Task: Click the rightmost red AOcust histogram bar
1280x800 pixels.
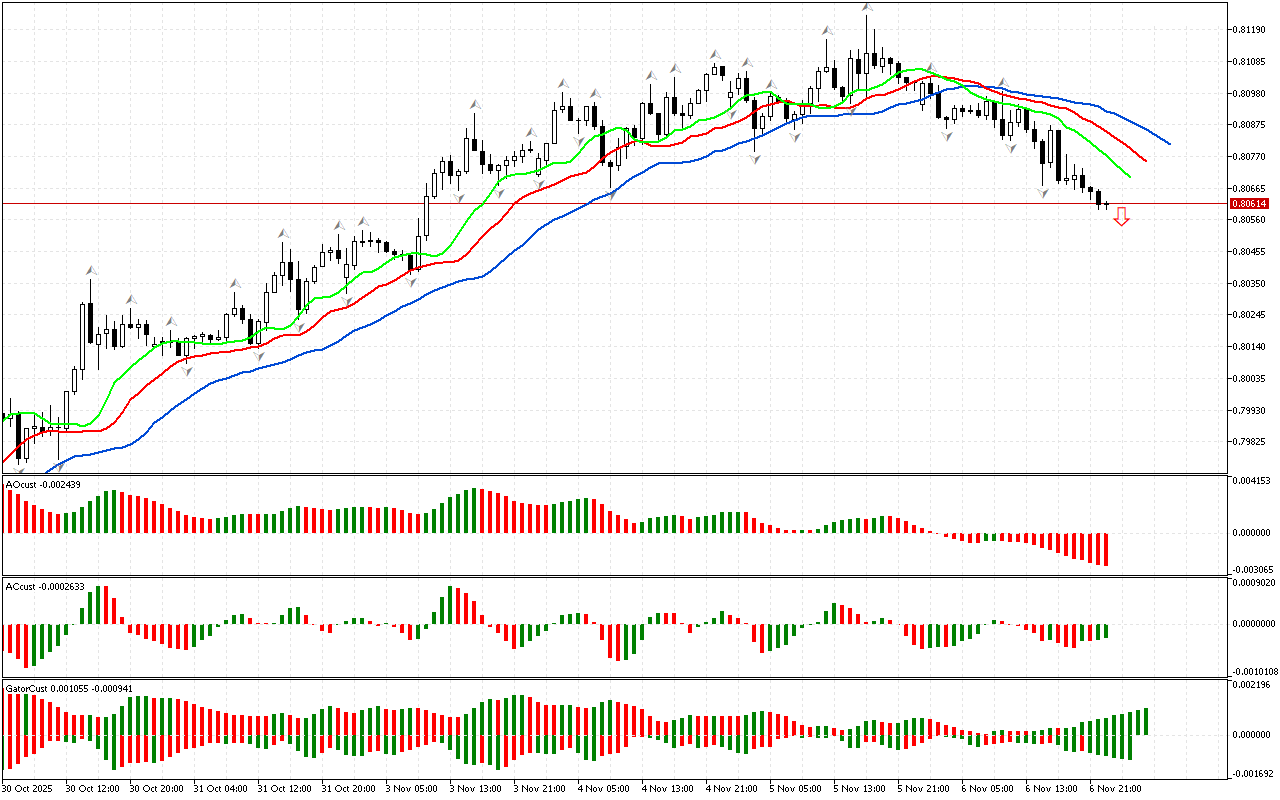Action: point(1106,549)
